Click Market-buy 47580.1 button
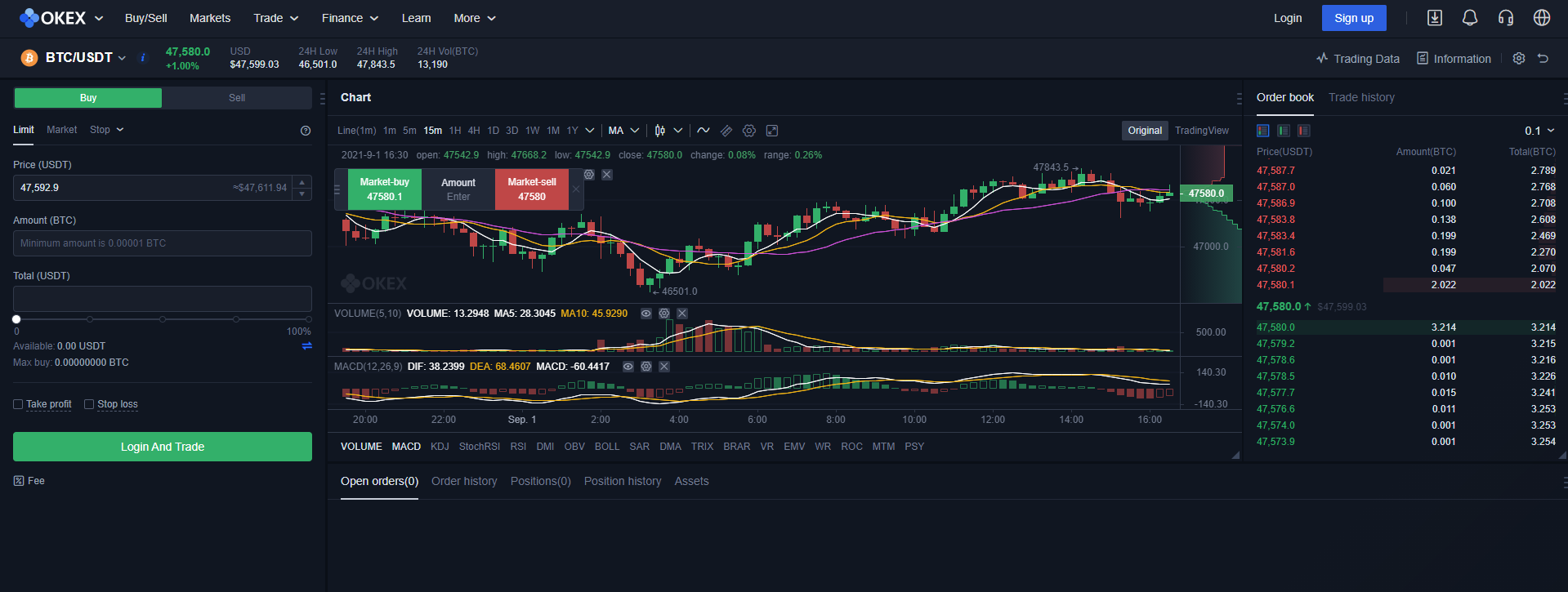 tap(385, 189)
